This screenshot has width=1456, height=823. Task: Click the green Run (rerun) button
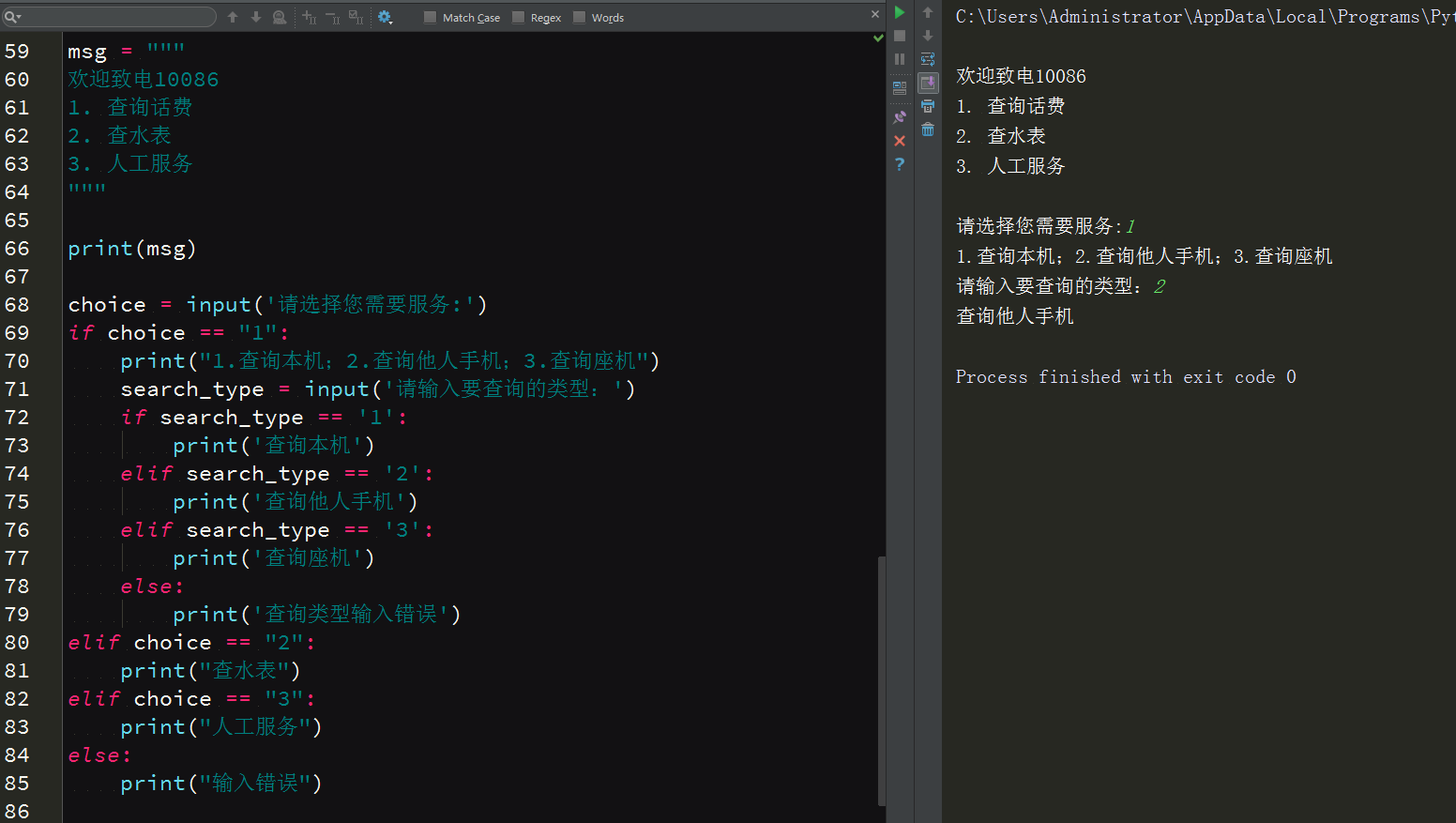click(900, 12)
